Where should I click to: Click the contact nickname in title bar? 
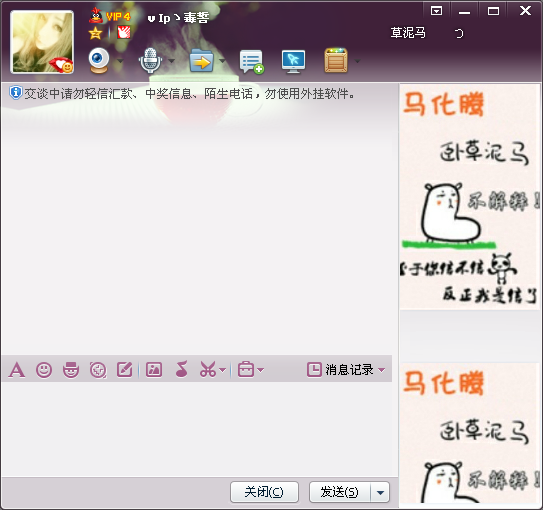click(x=178, y=18)
